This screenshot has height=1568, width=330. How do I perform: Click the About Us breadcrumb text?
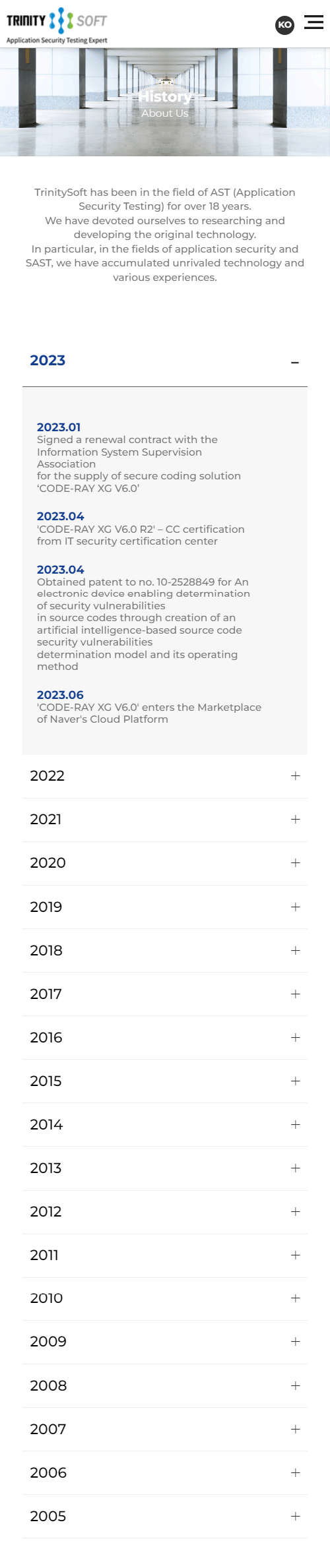point(165,113)
